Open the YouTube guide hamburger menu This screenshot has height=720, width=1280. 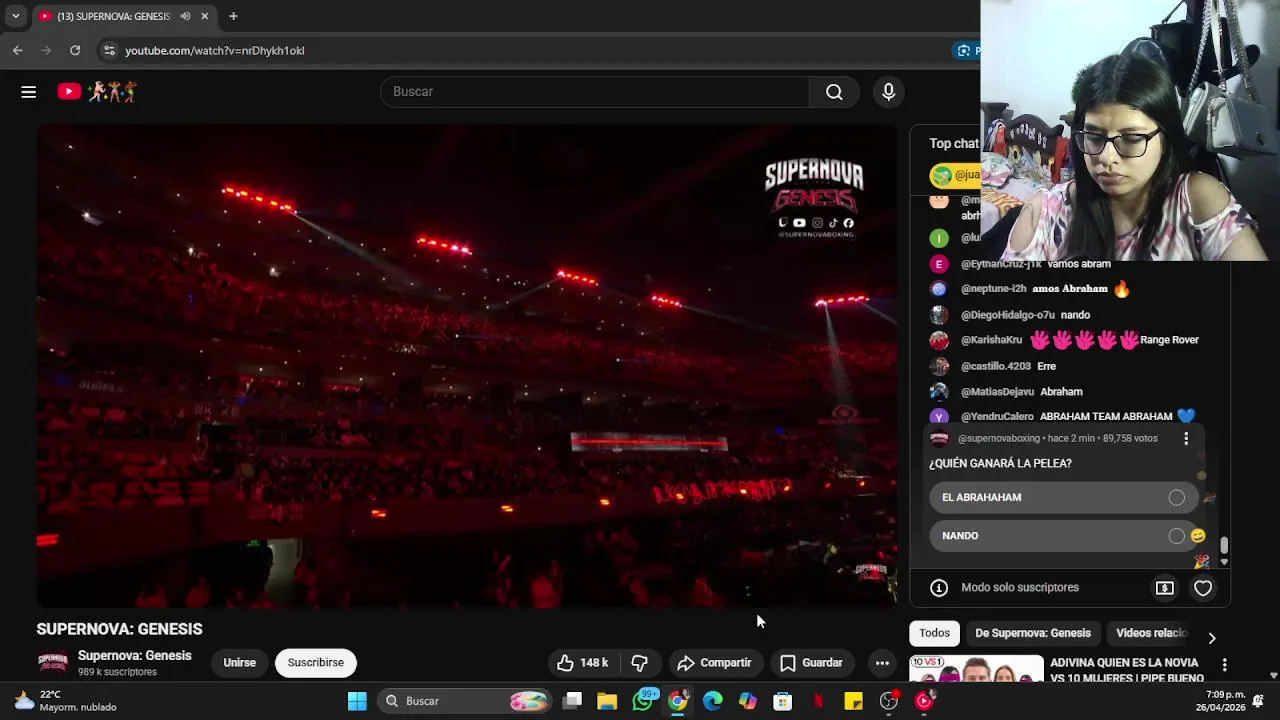[x=28, y=92]
